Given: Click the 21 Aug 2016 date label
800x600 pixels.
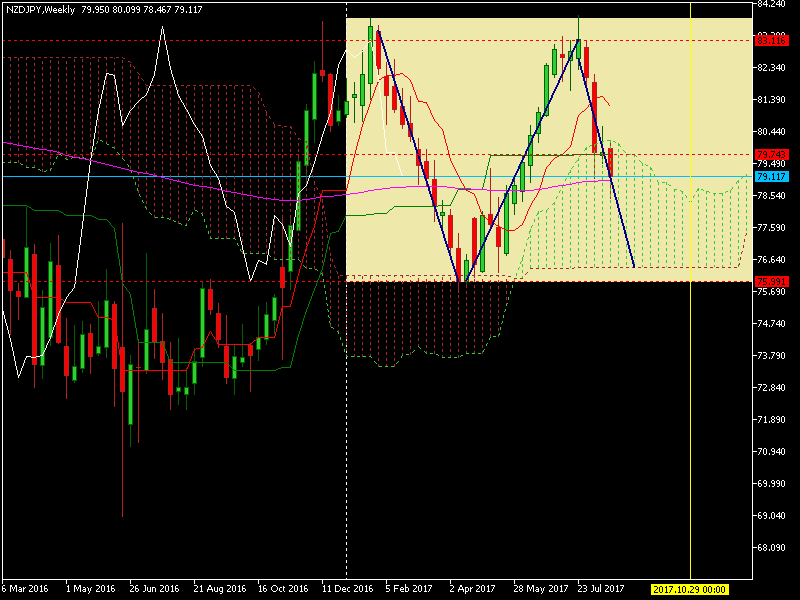Looking at the screenshot, I should click(219, 589).
